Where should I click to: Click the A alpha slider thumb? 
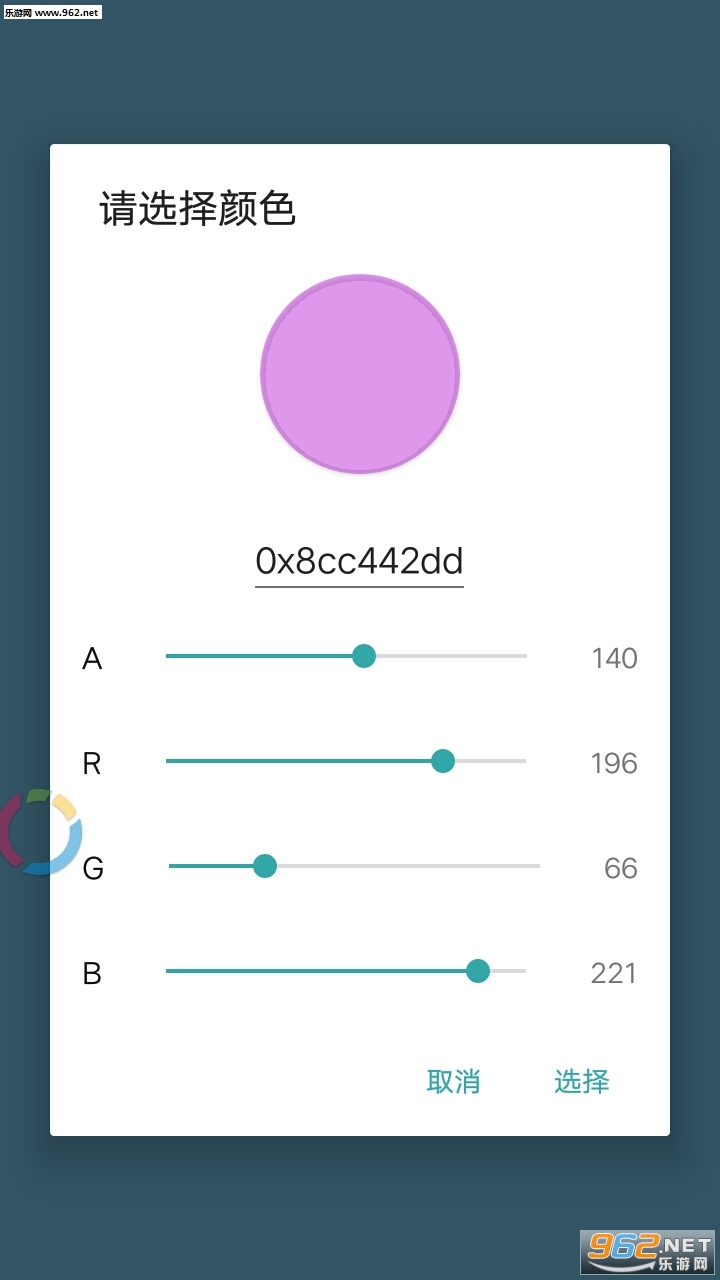tap(364, 656)
